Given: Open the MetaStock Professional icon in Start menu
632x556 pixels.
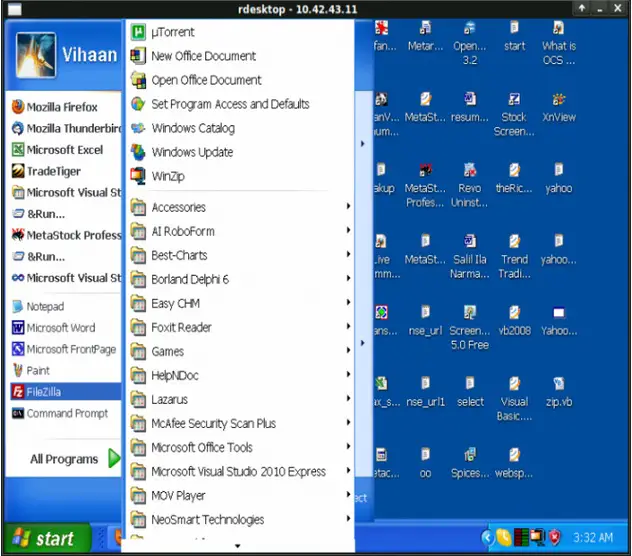Looking at the screenshot, I should pyautogui.click(x=18, y=235).
